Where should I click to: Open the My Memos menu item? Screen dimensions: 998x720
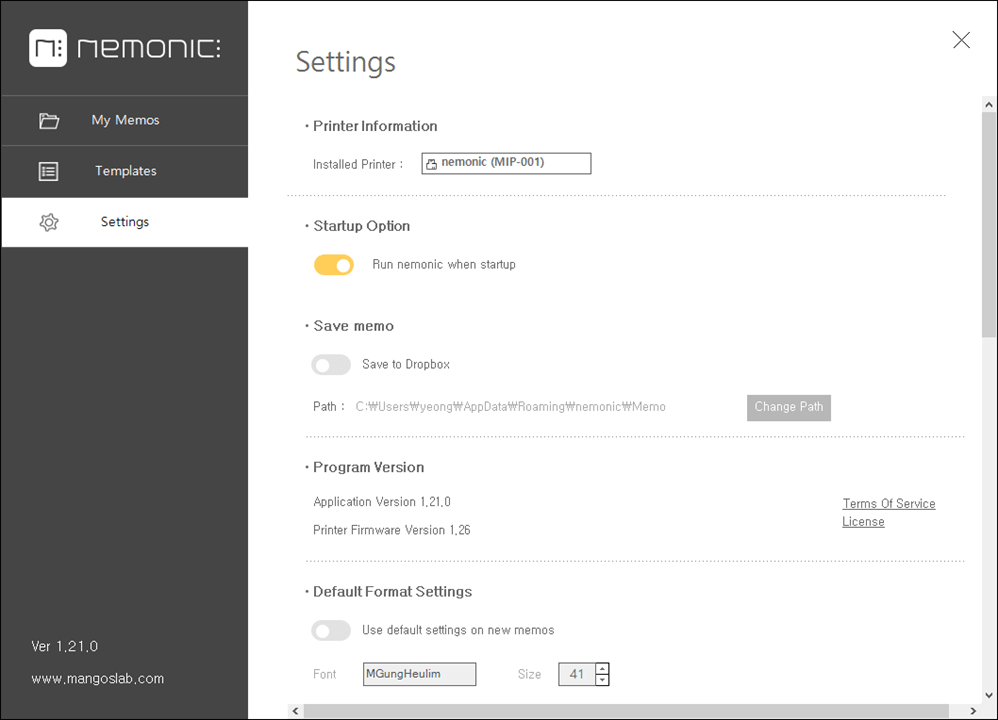tap(125, 120)
